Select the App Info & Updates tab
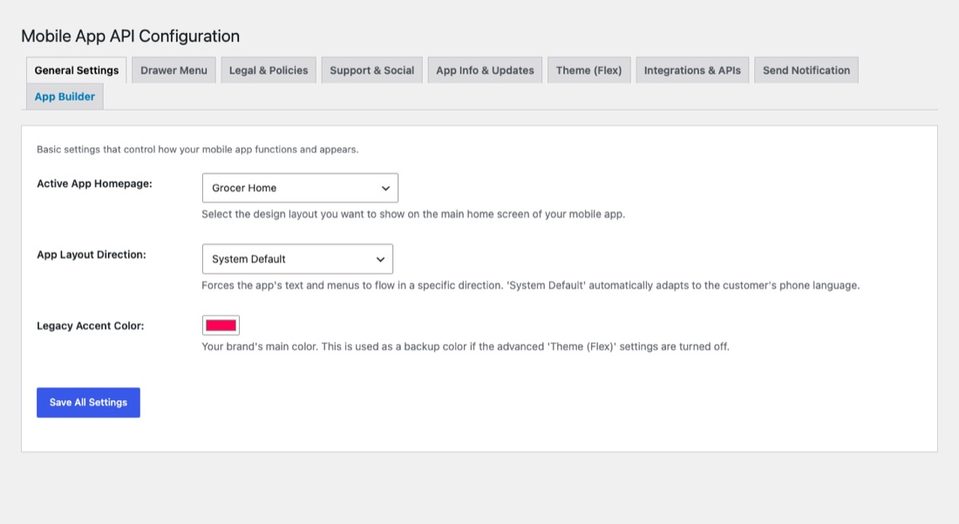959x524 pixels. 485,70
